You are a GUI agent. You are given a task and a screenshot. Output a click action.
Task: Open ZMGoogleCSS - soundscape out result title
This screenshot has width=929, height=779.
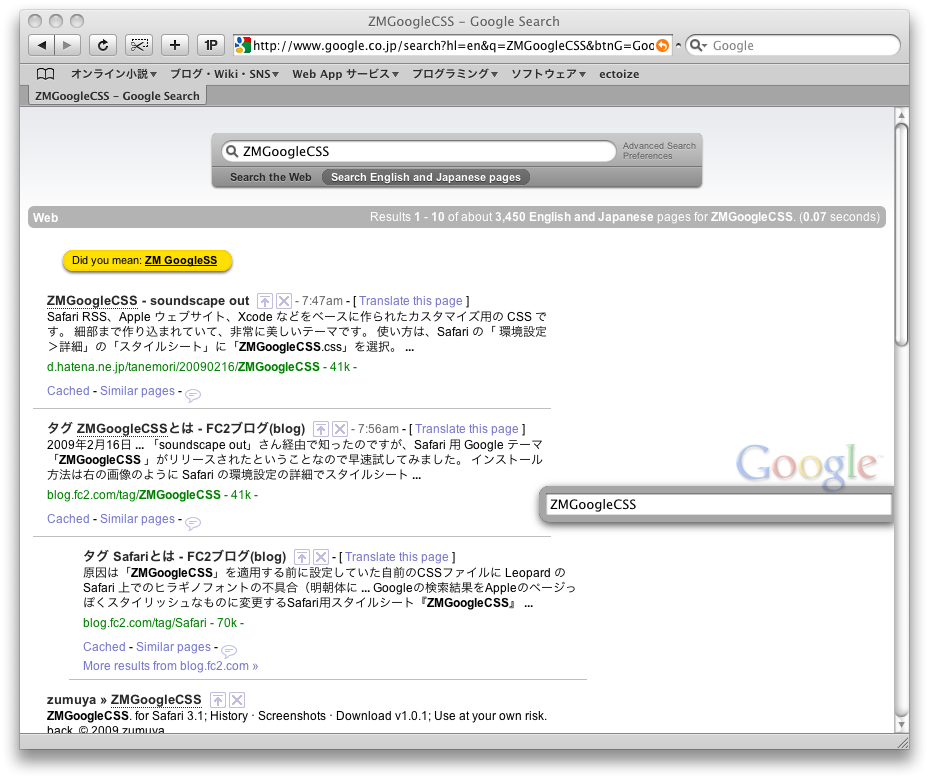148,301
